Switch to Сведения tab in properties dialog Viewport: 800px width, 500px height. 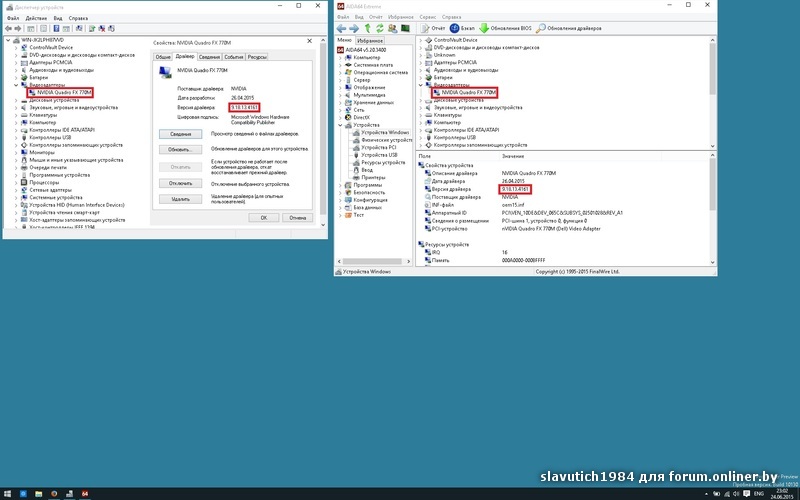tap(209, 57)
